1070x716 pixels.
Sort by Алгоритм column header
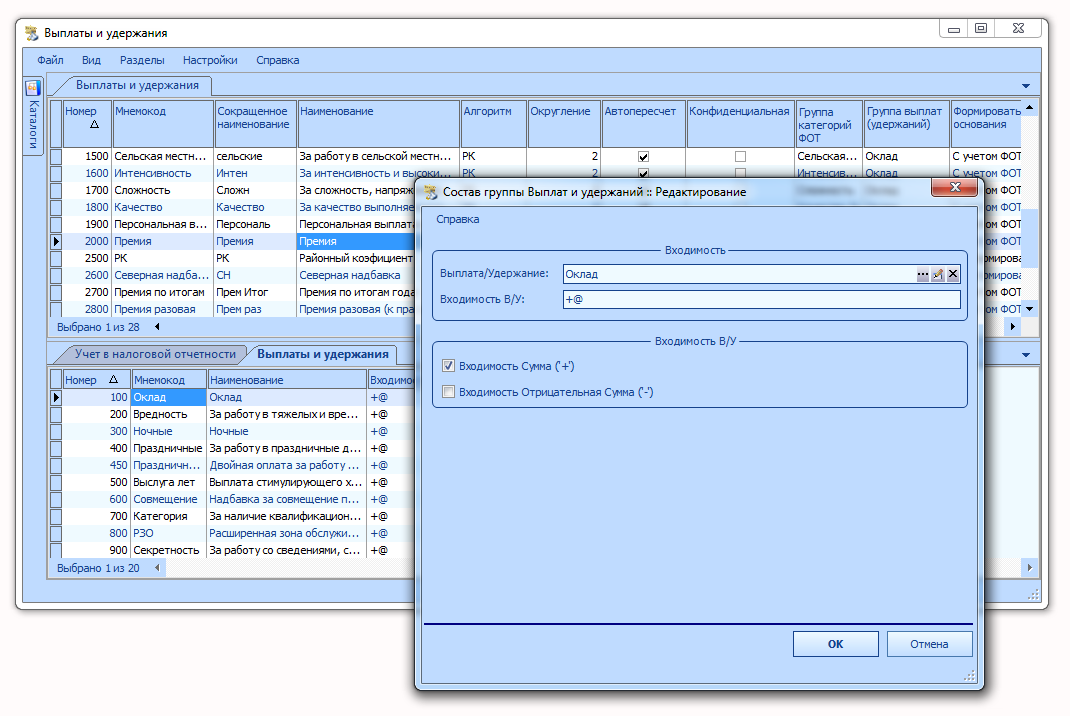[x=493, y=124]
